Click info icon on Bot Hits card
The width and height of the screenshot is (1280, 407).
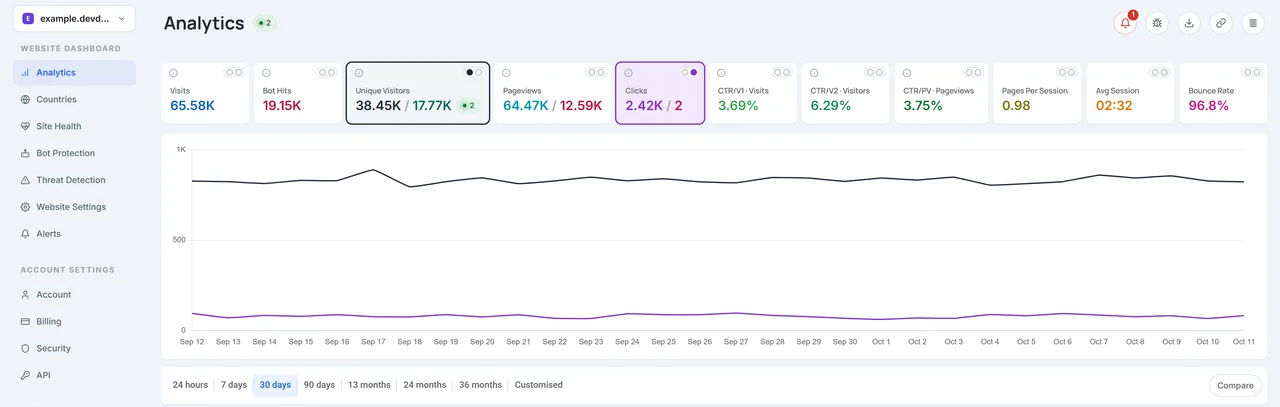point(267,73)
